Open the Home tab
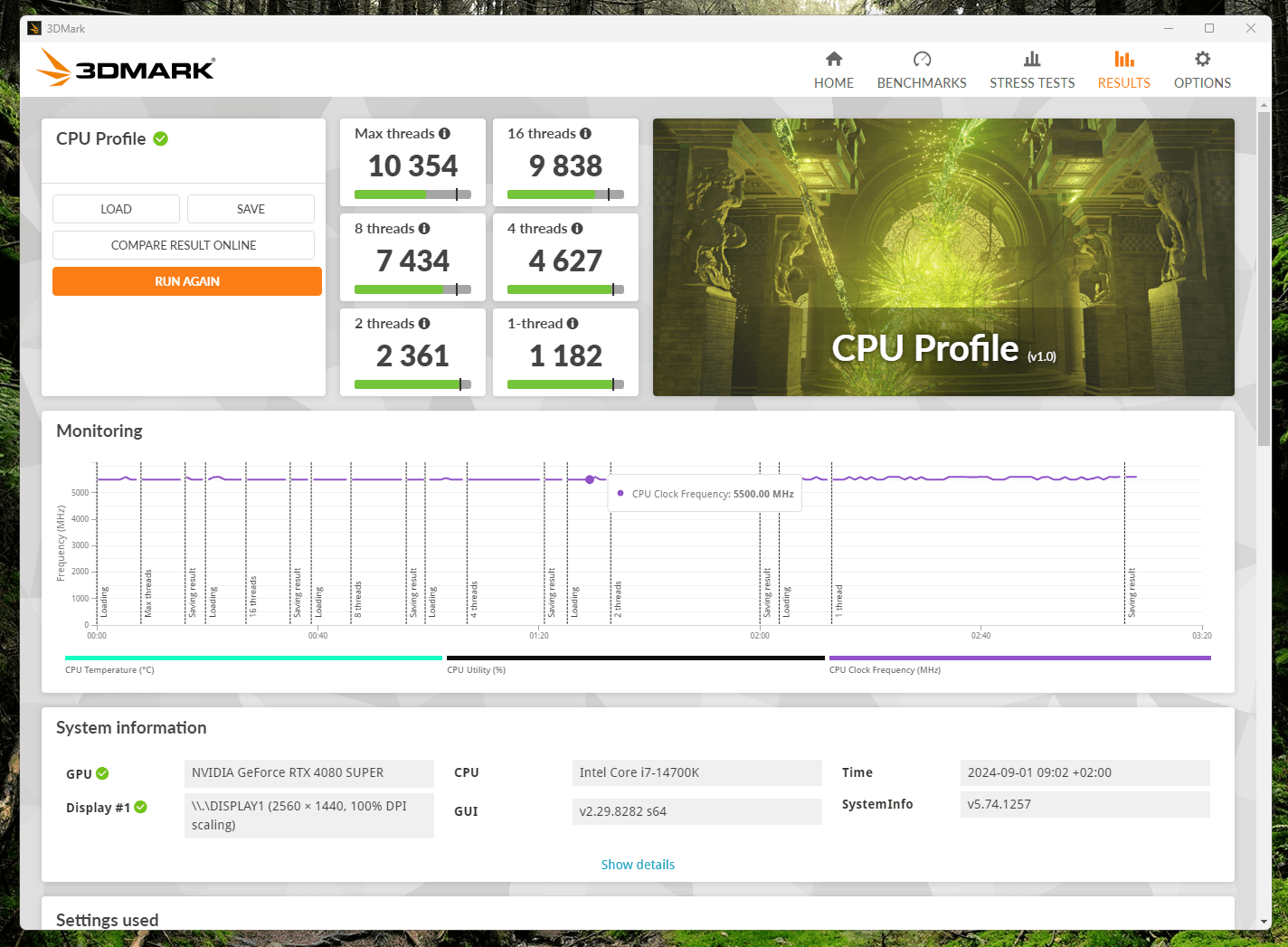The height and width of the screenshot is (947, 1288). (833, 71)
